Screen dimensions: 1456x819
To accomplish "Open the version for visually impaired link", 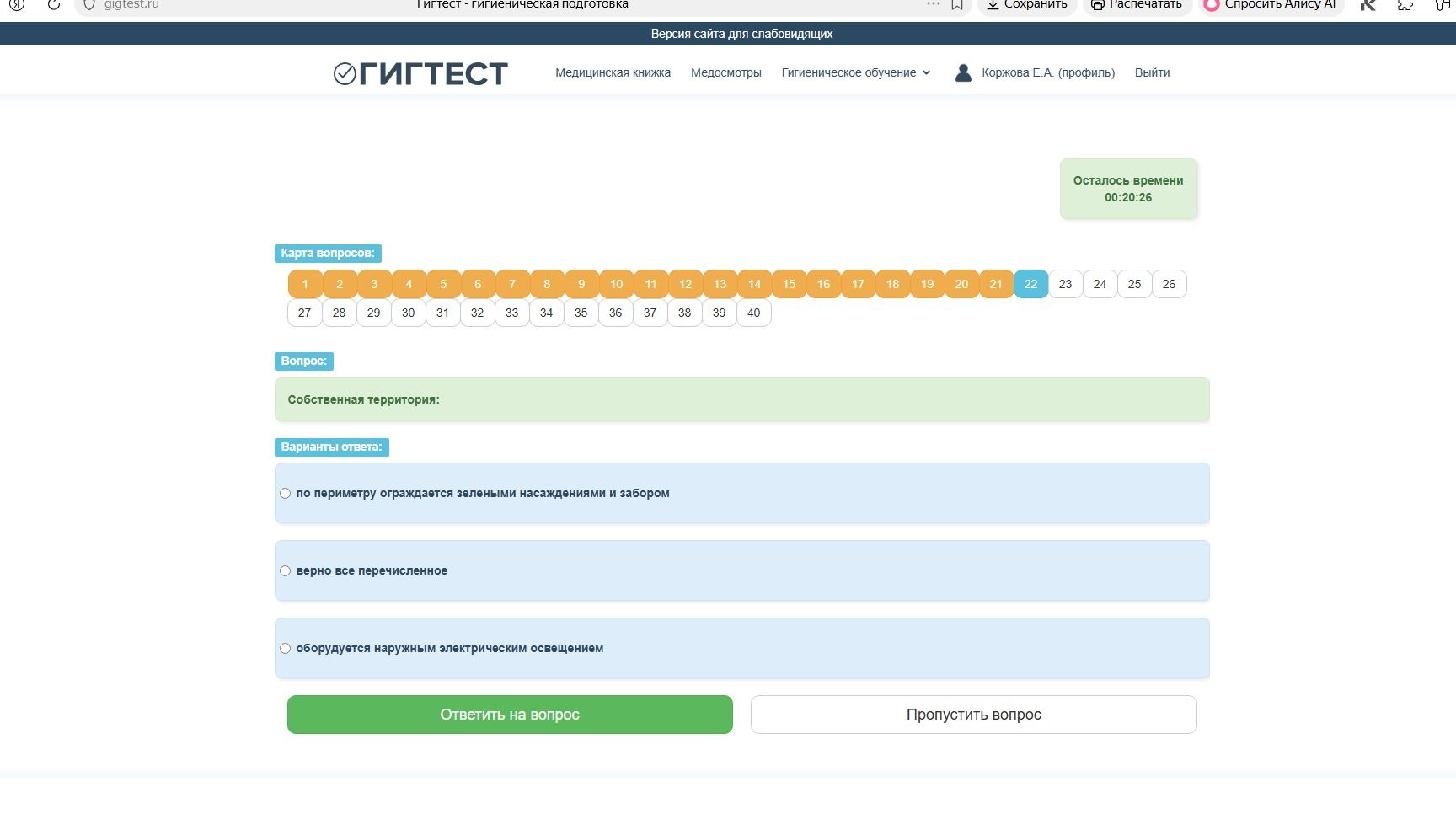I will tap(741, 34).
